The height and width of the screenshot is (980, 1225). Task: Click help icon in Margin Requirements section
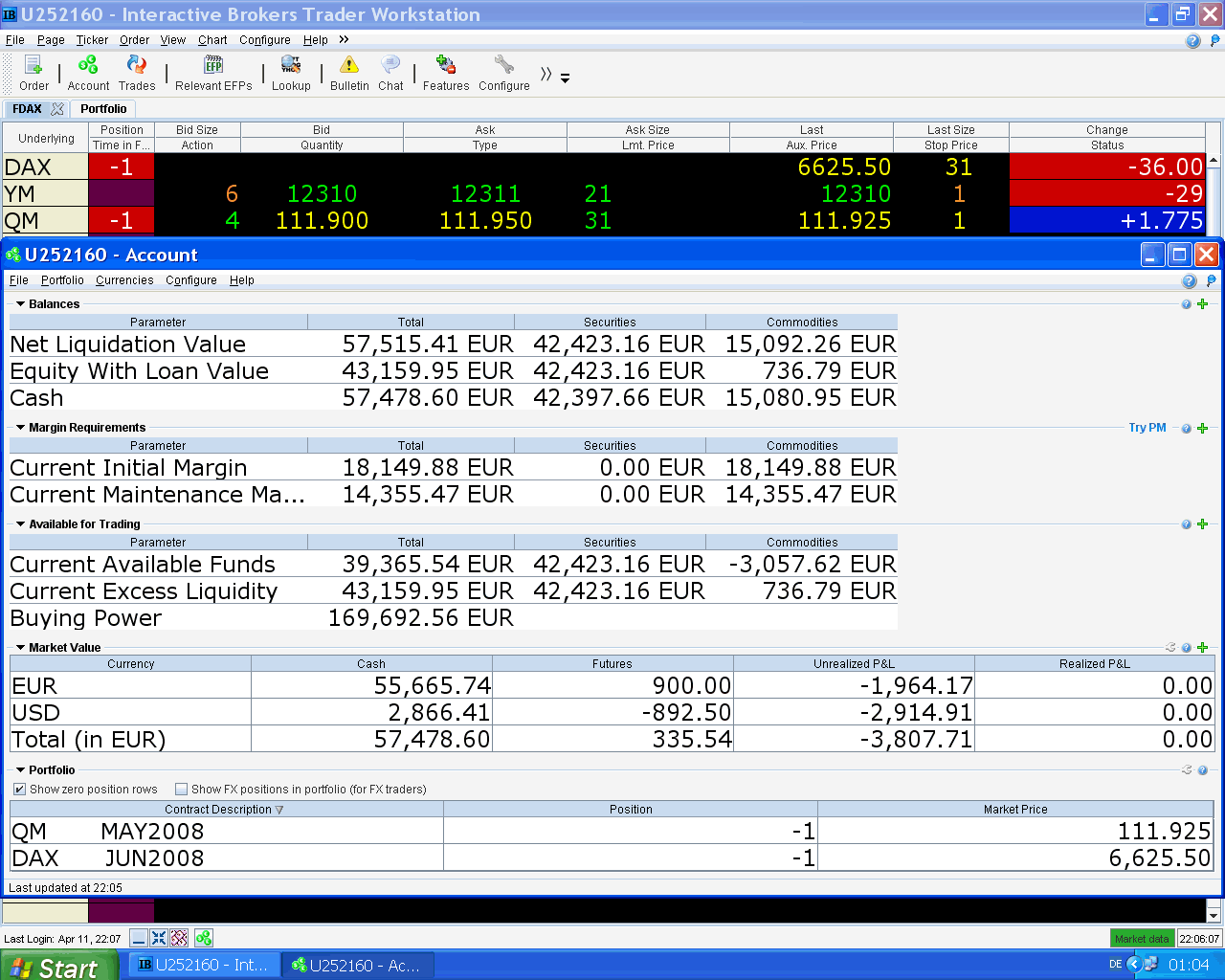(1187, 429)
